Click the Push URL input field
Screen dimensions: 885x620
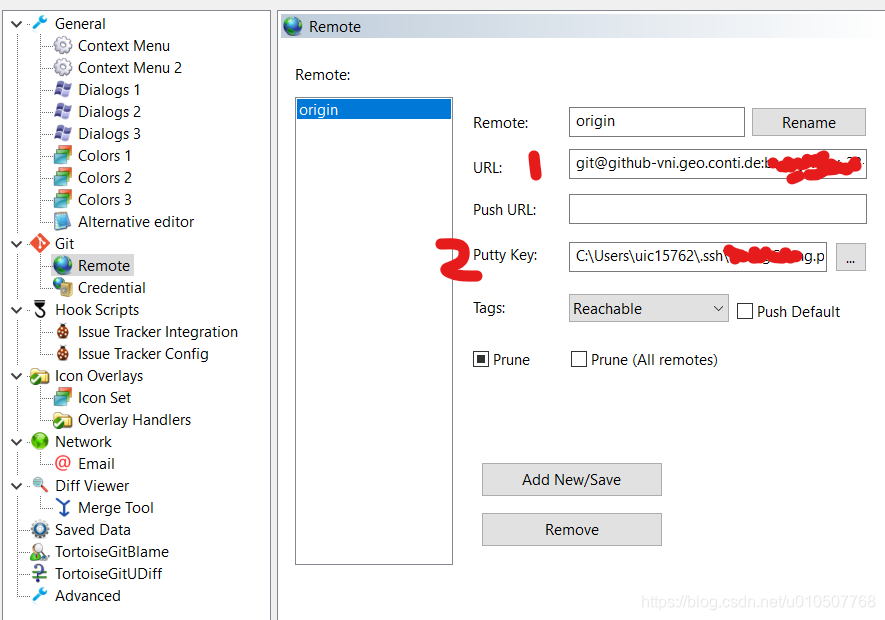coord(717,209)
